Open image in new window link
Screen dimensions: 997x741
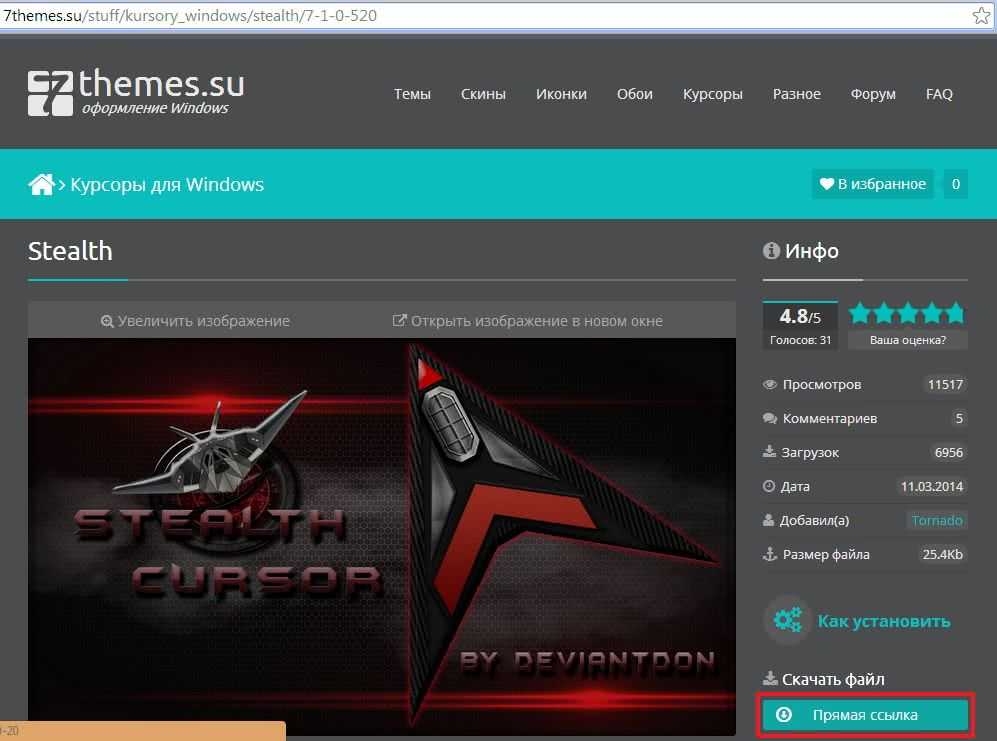click(527, 321)
